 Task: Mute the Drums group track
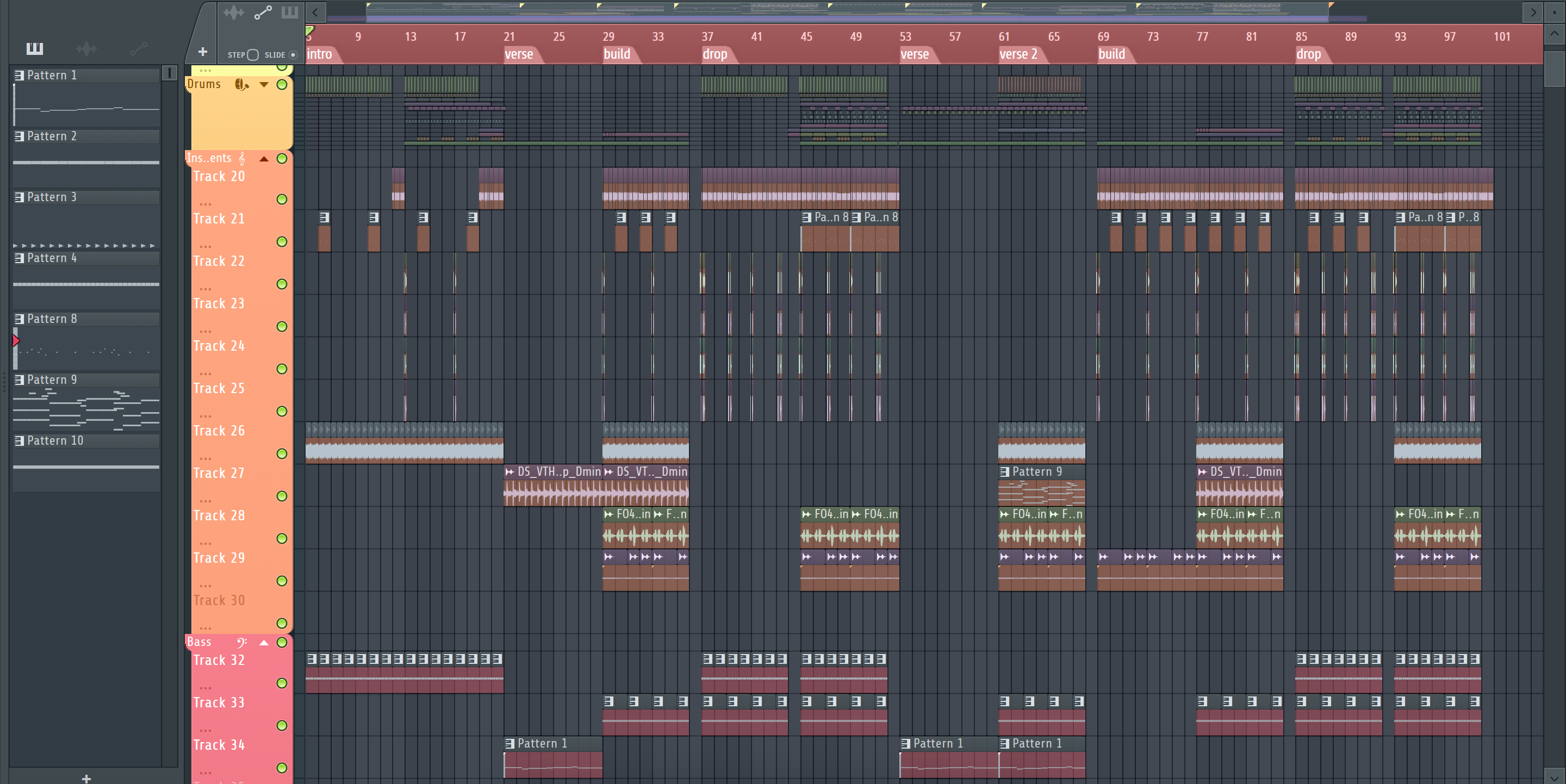click(x=282, y=84)
